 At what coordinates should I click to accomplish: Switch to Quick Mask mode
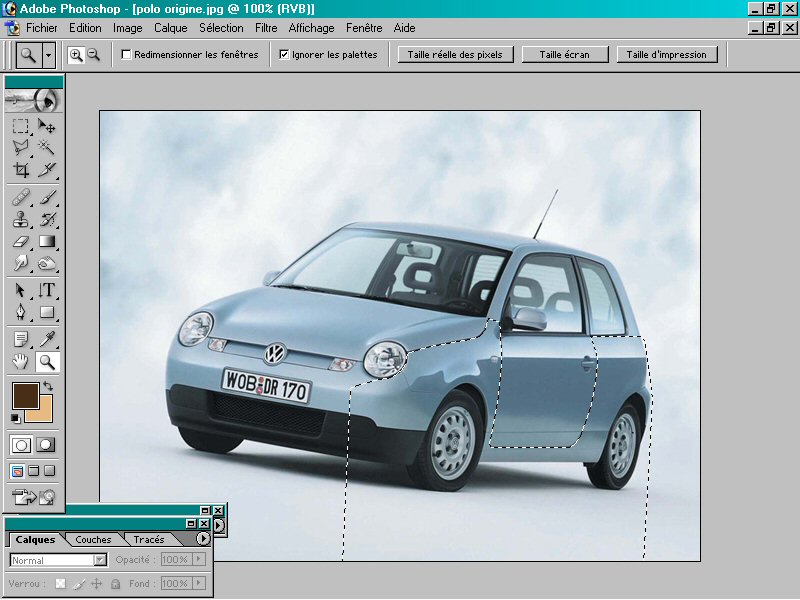tap(46, 444)
